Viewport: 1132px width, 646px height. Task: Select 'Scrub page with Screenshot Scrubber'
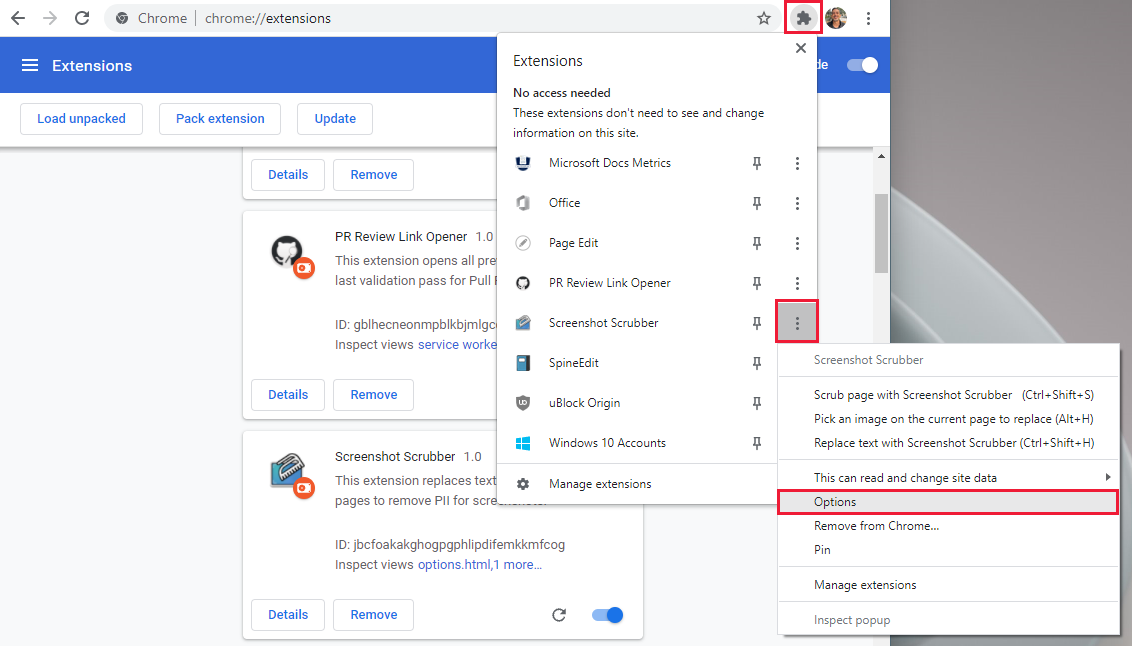pos(948,395)
